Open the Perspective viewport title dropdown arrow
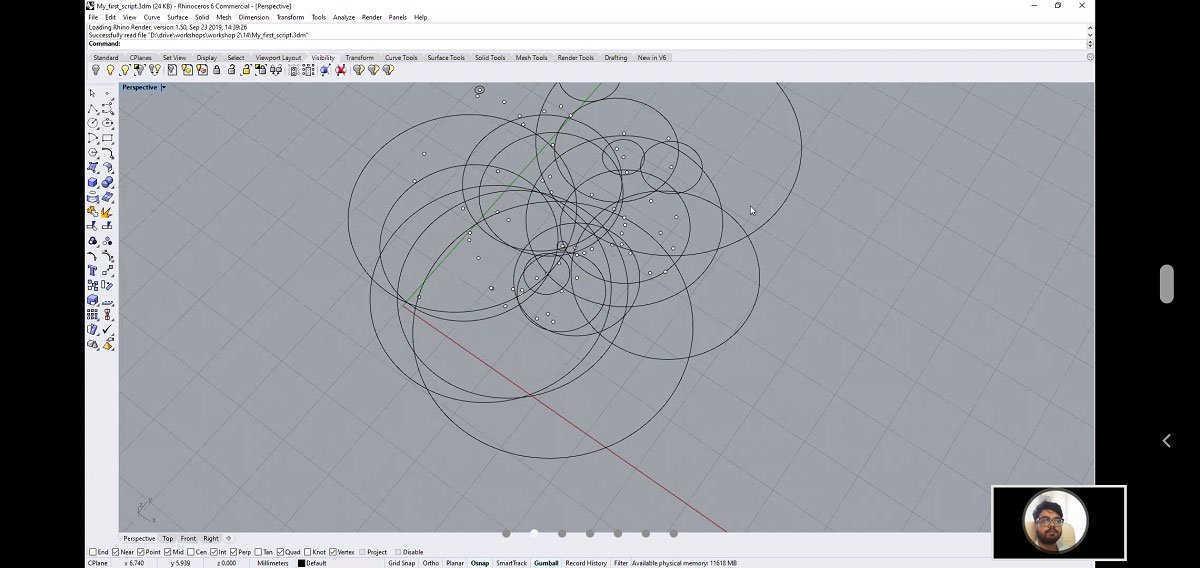Image resolution: width=1200 pixels, height=568 pixels. (x=163, y=87)
